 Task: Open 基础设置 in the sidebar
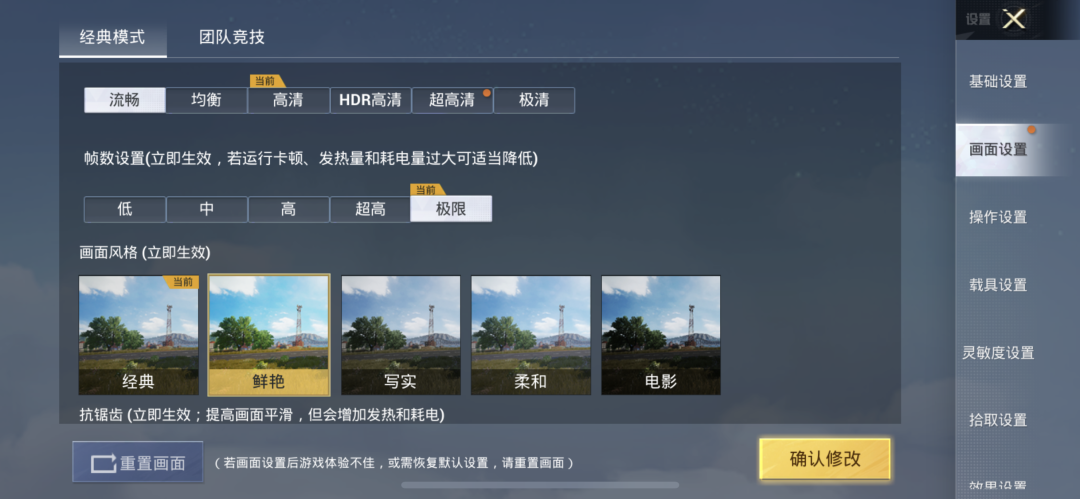pyautogui.click(x=998, y=82)
